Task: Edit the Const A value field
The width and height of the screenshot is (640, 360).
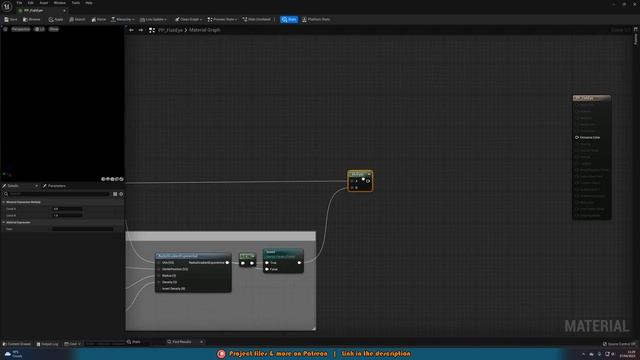Action: 67,209
